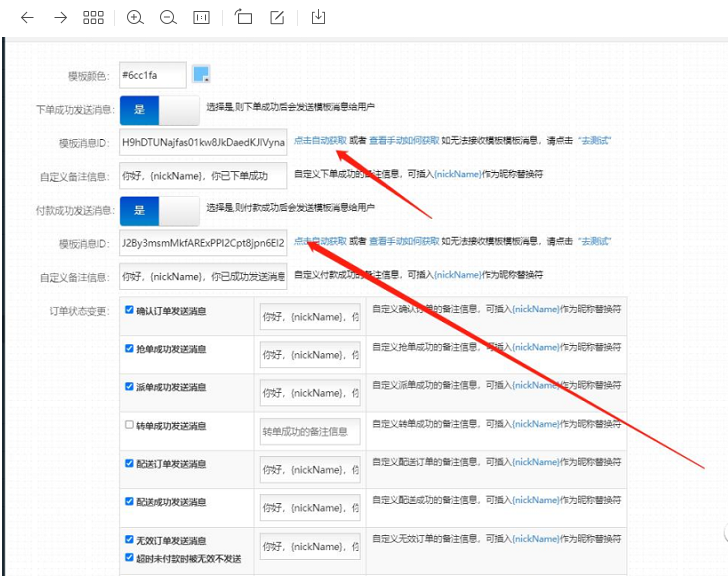
Task: Uncheck 超时未付款时被无效不发送 checkbox
Action: pyautogui.click(x=129, y=557)
